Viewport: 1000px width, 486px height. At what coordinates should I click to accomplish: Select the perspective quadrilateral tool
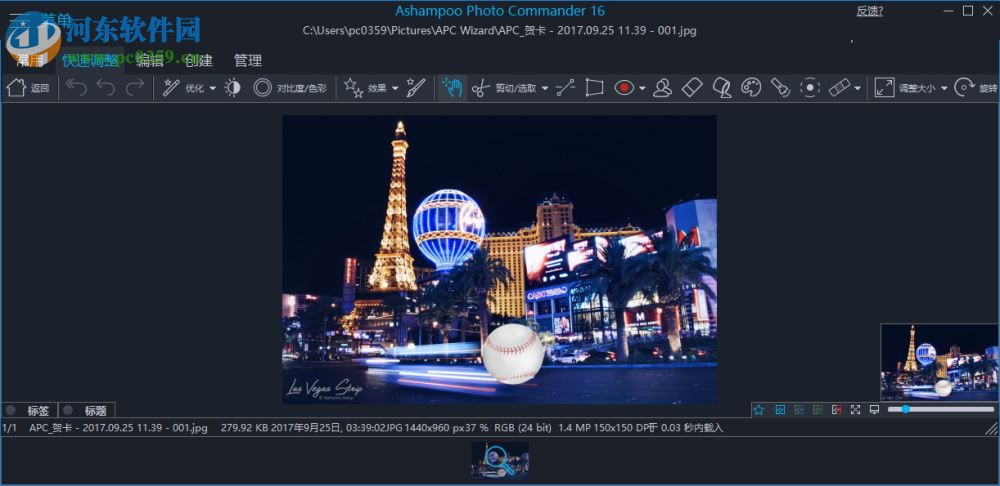[x=594, y=88]
